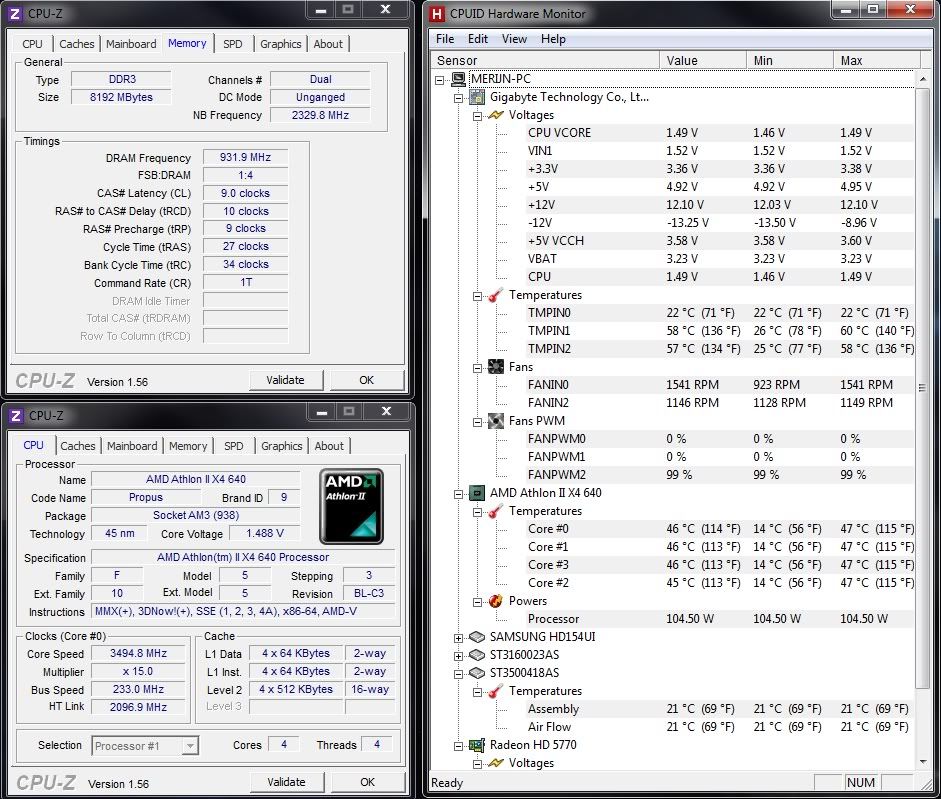Click the Powers flame icon

click(x=496, y=601)
